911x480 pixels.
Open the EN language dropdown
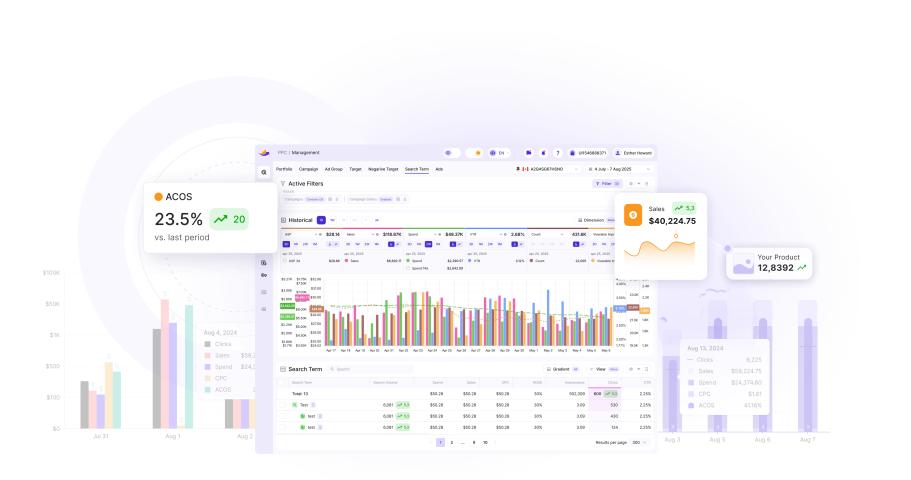click(499, 153)
